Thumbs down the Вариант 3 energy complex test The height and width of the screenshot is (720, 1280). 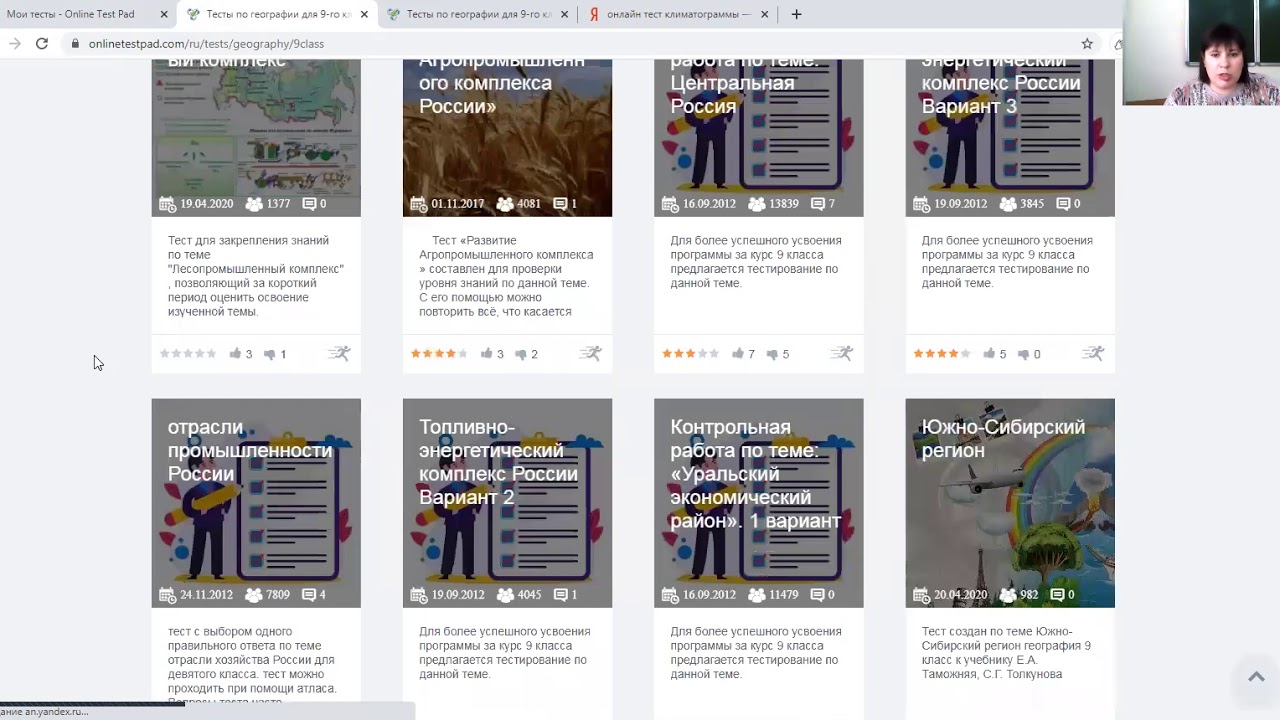point(1023,354)
